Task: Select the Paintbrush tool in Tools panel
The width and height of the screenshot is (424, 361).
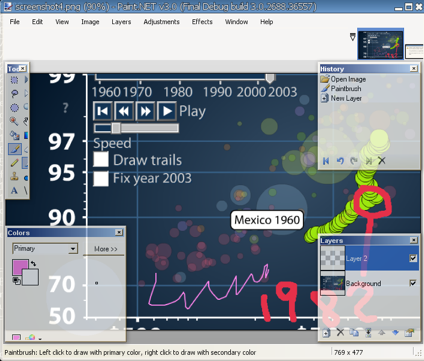Action: coord(14,149)
